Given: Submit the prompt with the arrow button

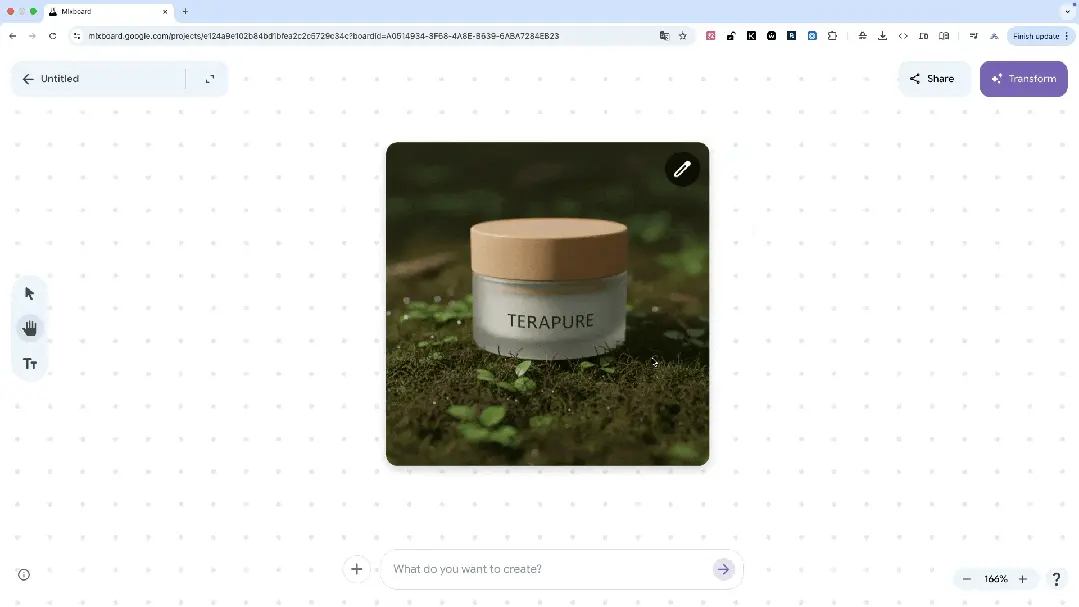Looking at the screenshot, I should pyautogui.click(x=723, y=569).
